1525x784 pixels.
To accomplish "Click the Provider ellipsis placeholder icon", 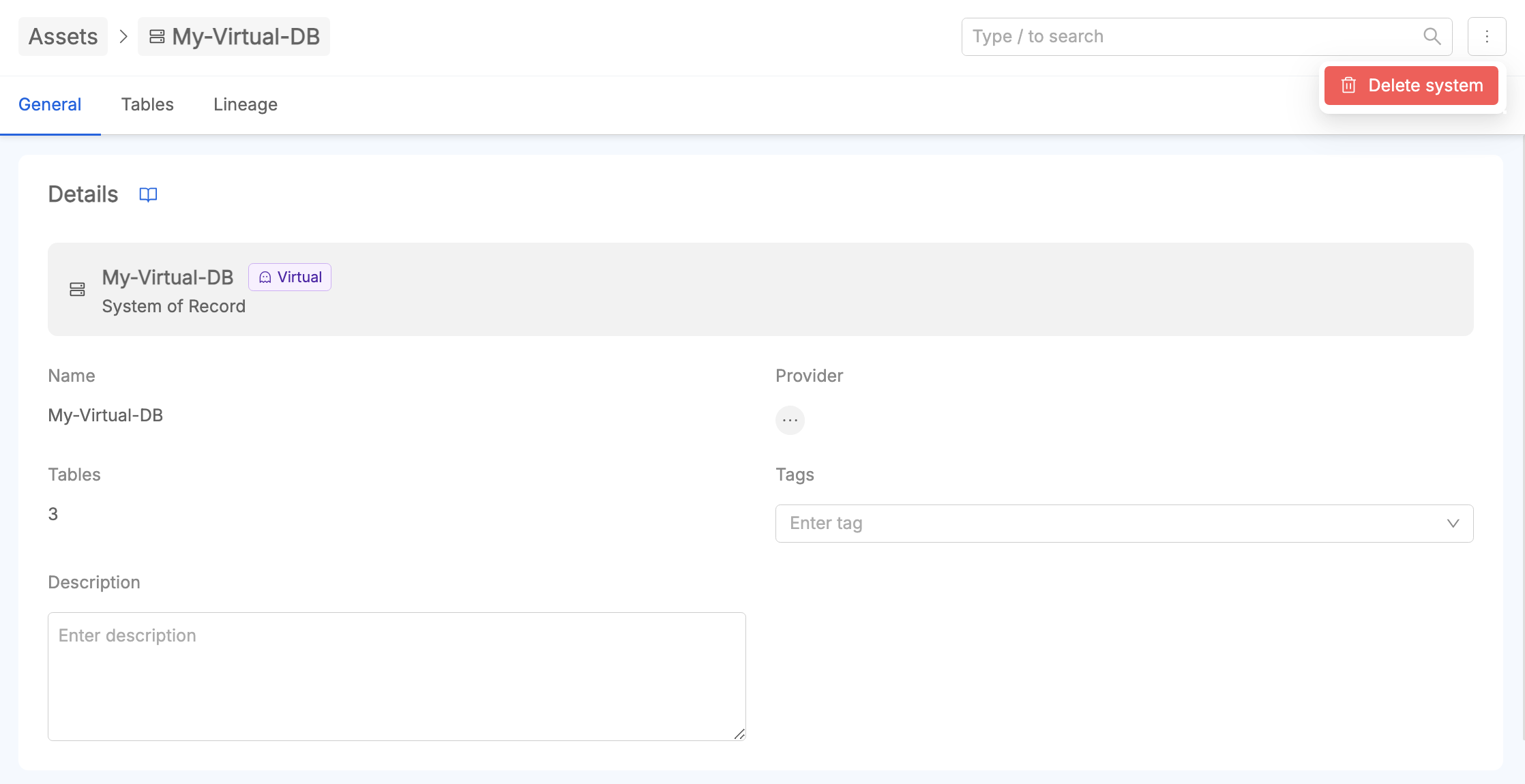I will [790, 420].
